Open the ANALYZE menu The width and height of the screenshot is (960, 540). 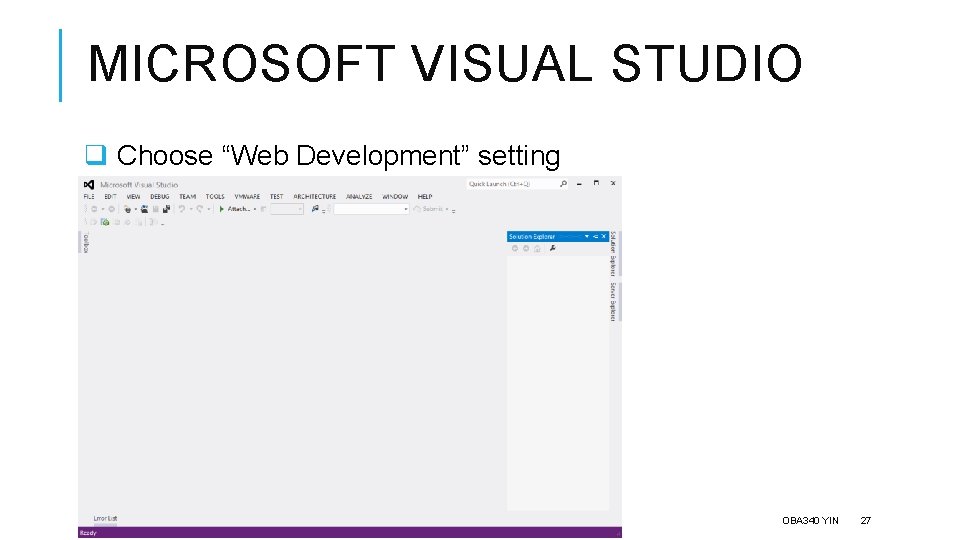tap(359, 197)
